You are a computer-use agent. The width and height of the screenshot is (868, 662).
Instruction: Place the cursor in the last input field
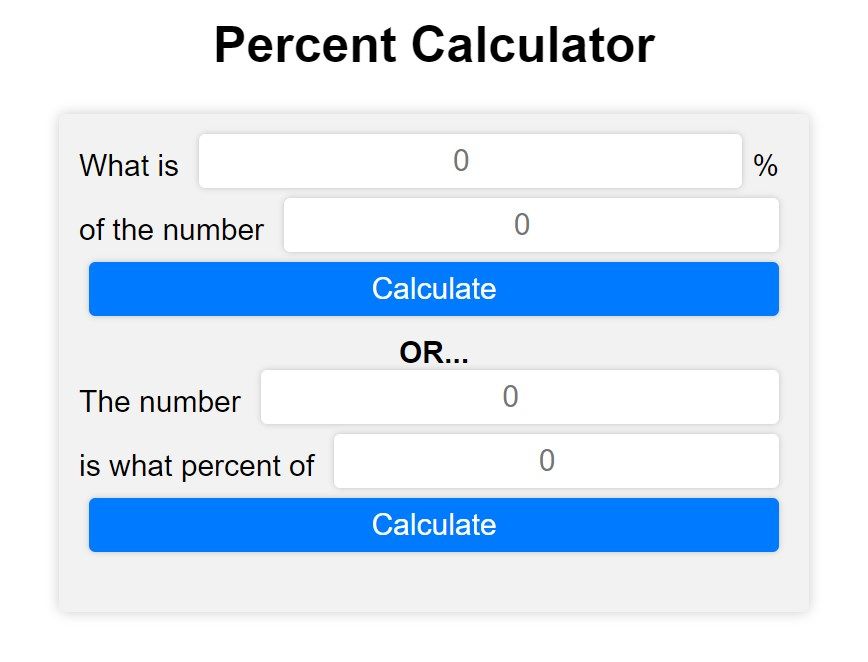coord(556,461)
